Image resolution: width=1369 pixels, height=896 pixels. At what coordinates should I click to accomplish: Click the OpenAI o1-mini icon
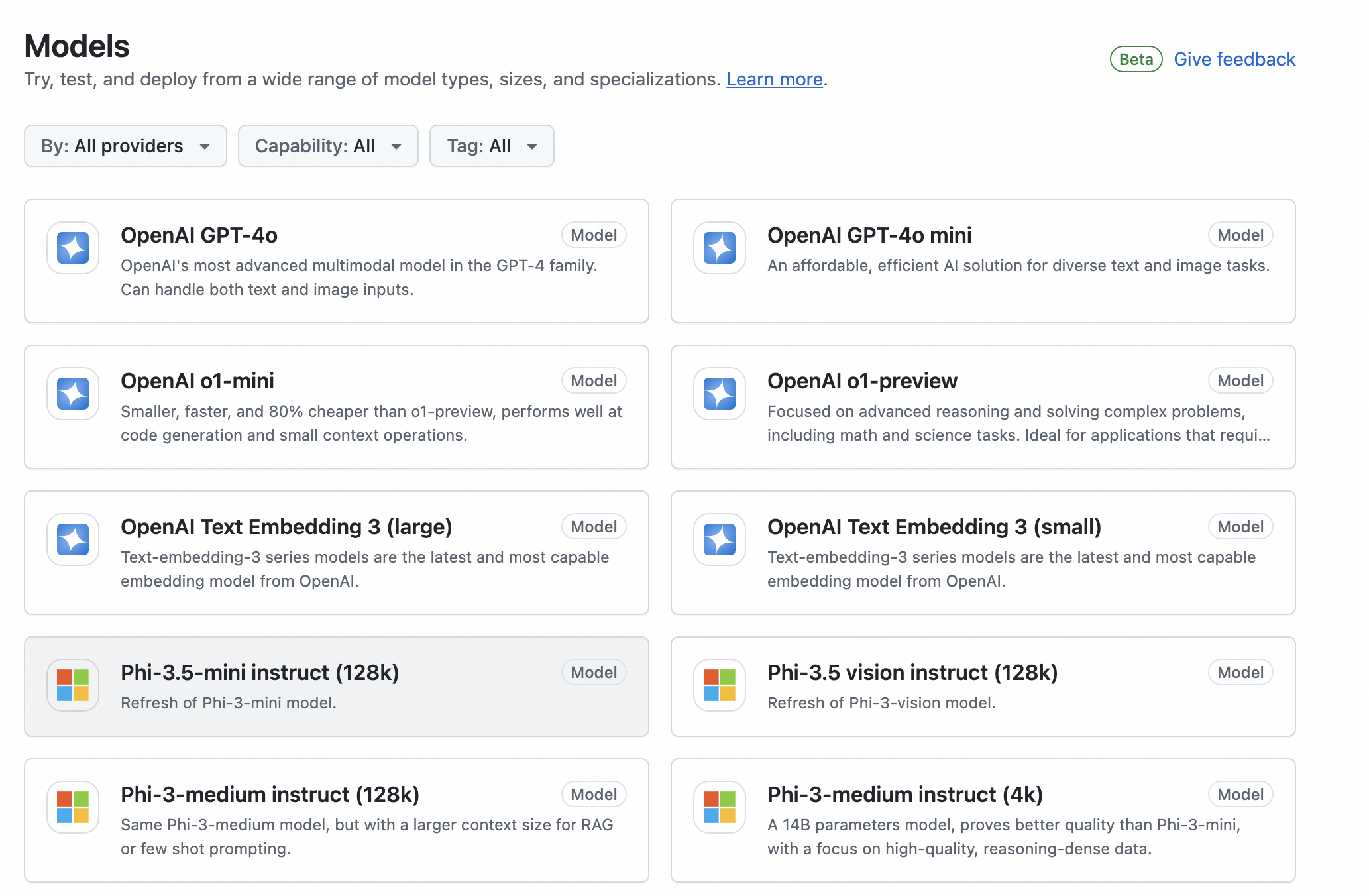coord(72,394)
